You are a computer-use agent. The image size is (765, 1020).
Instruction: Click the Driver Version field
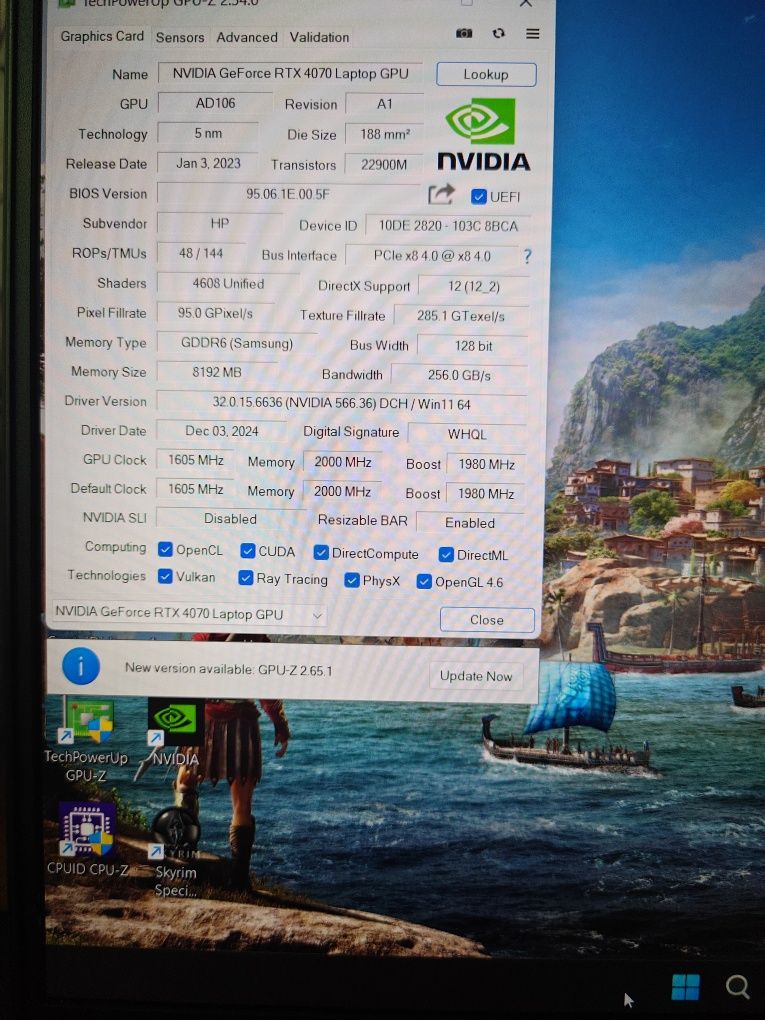click(x=342, y=403)
